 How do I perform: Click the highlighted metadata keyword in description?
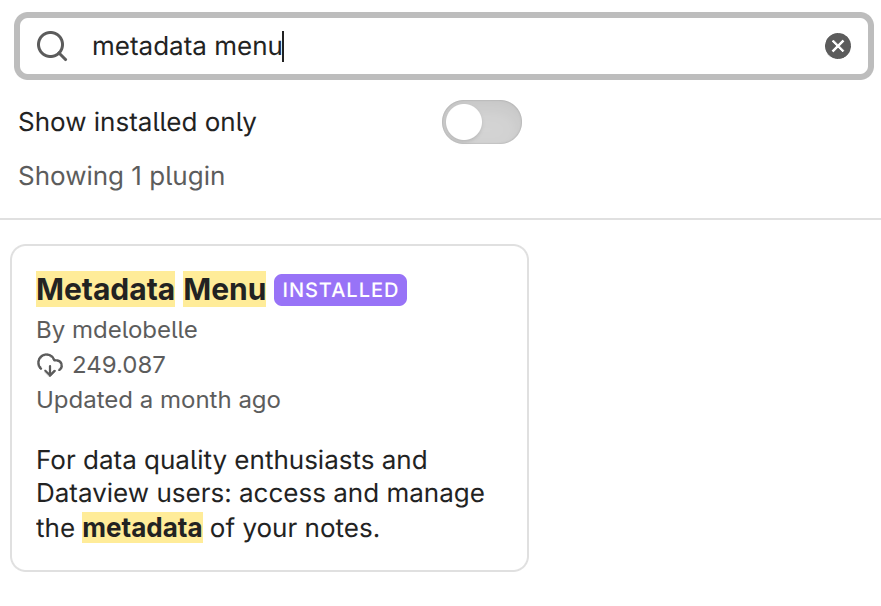coord(142,527)
